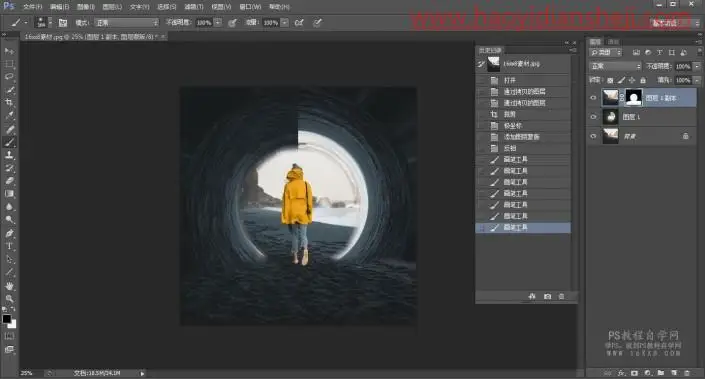Image resolution: width=705 pixels, height=379 pixels.
Task: Filter for type layers icon
Action: 660,53
